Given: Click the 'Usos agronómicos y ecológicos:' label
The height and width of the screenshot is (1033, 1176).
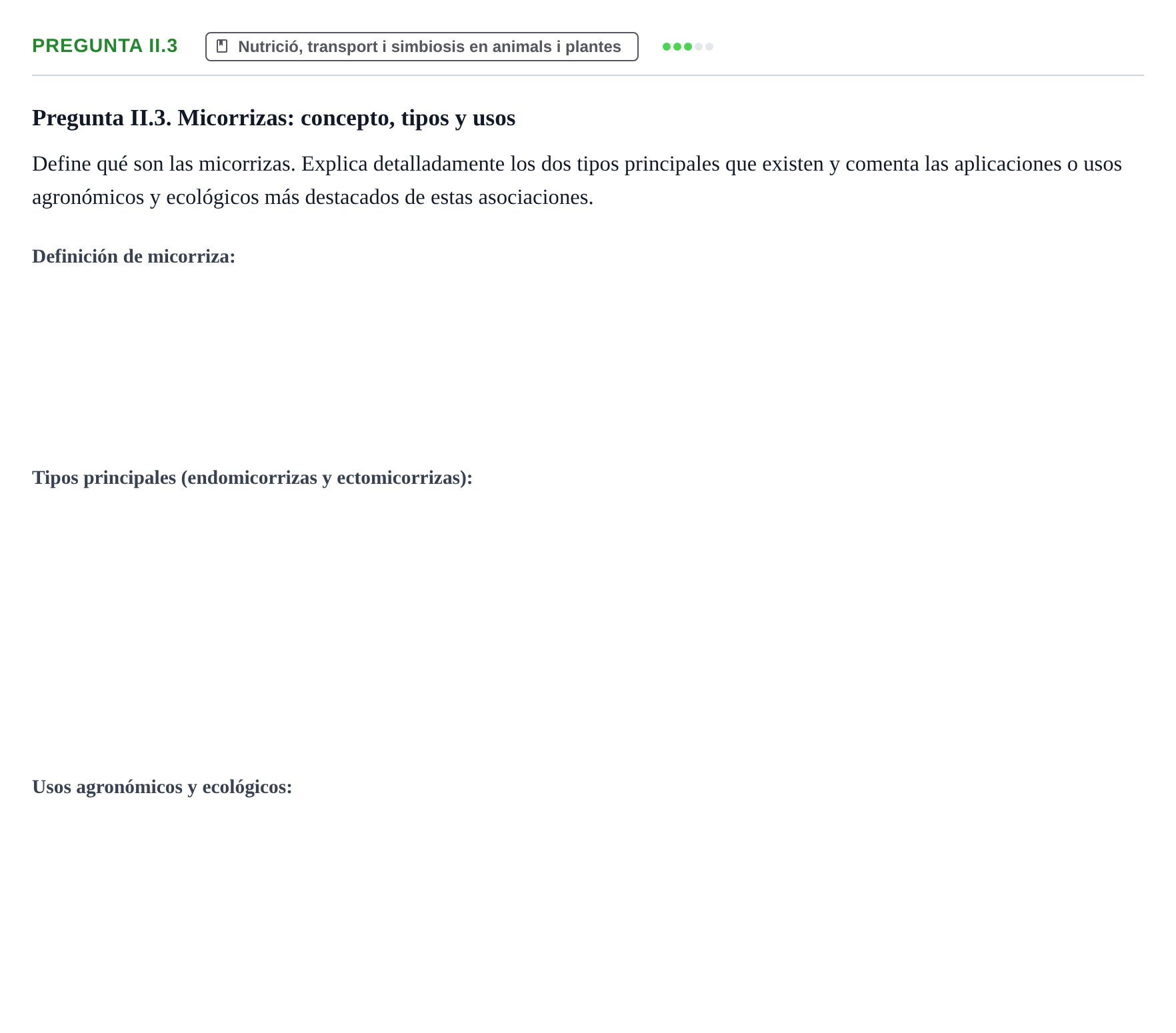Looking at the screenshot, I should [x=162, y=787].
